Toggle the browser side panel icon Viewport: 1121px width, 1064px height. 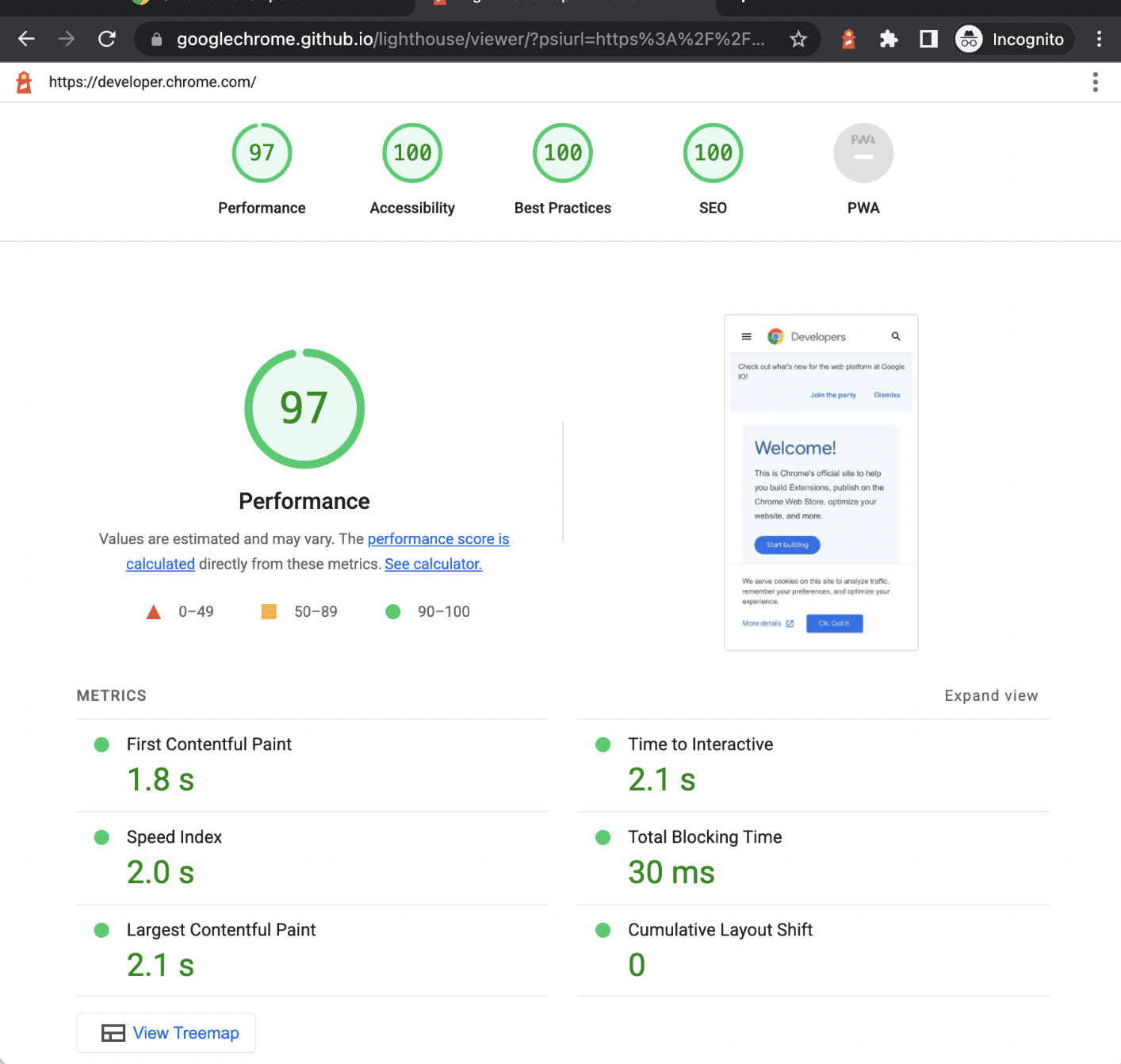pyautogui.click(x=928, y=39)
